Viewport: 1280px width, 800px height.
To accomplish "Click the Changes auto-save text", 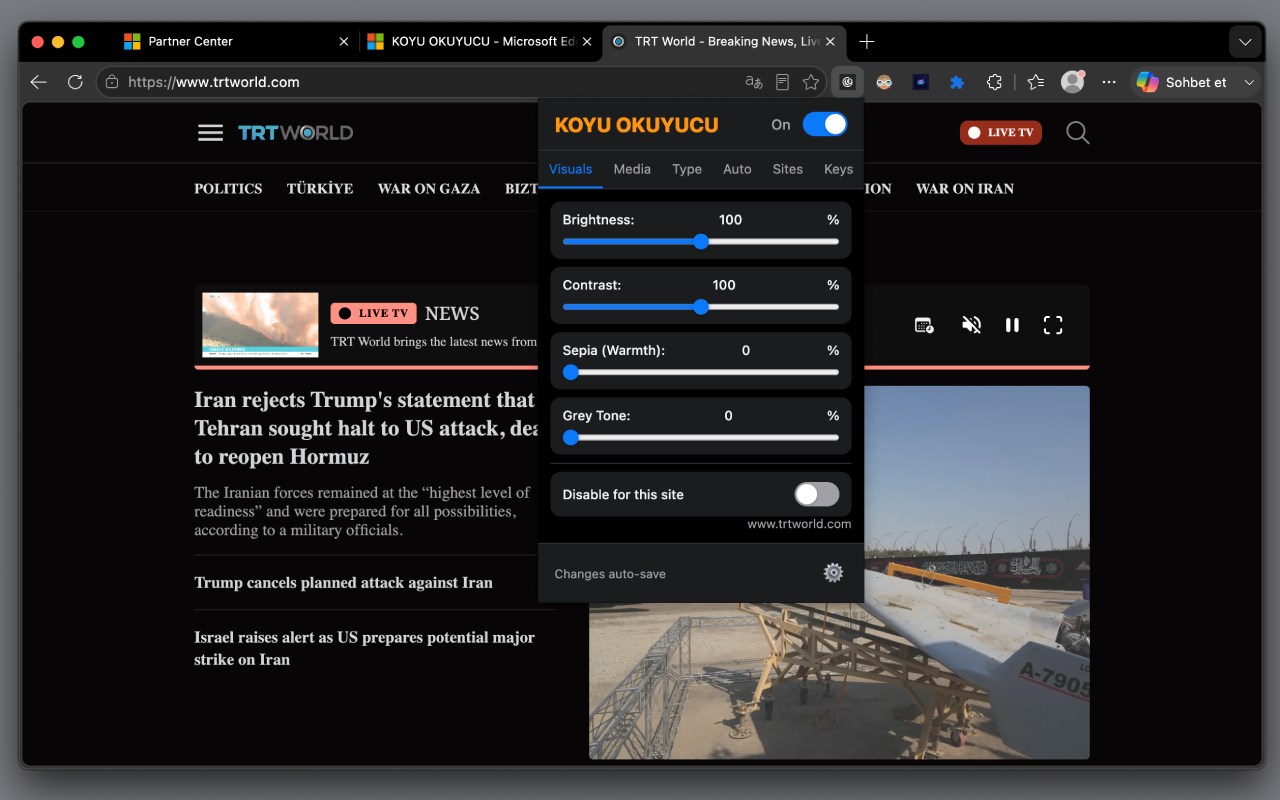I will tap(610, 574).
